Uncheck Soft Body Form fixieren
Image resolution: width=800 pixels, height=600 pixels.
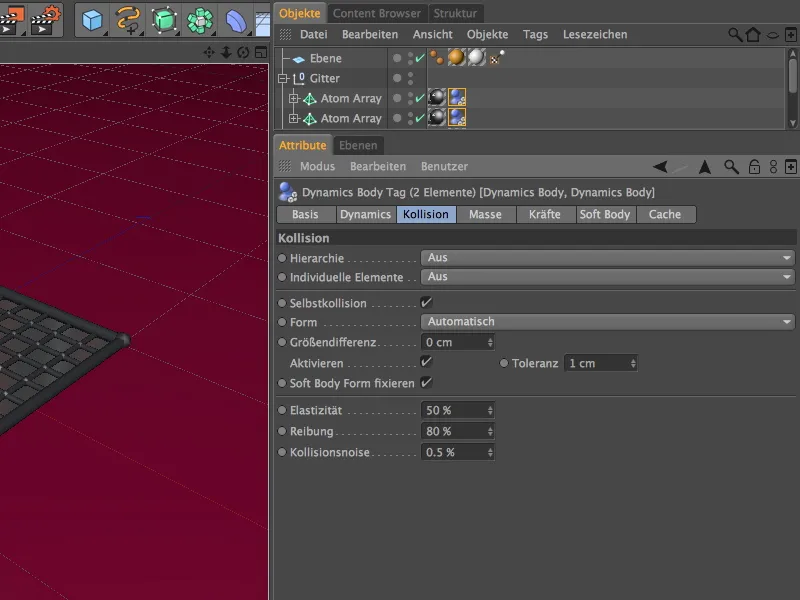coord(426,383)
